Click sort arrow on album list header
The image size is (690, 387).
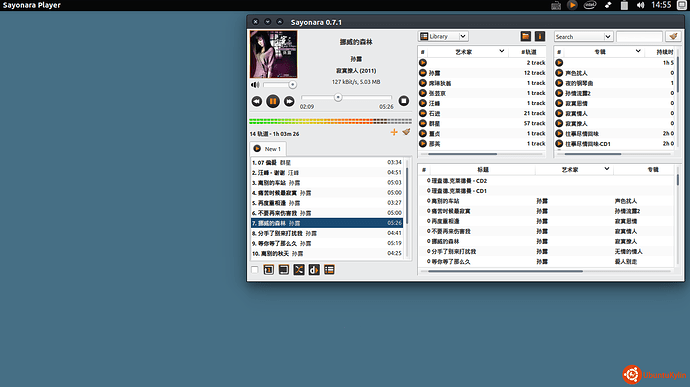coord(638,51)
